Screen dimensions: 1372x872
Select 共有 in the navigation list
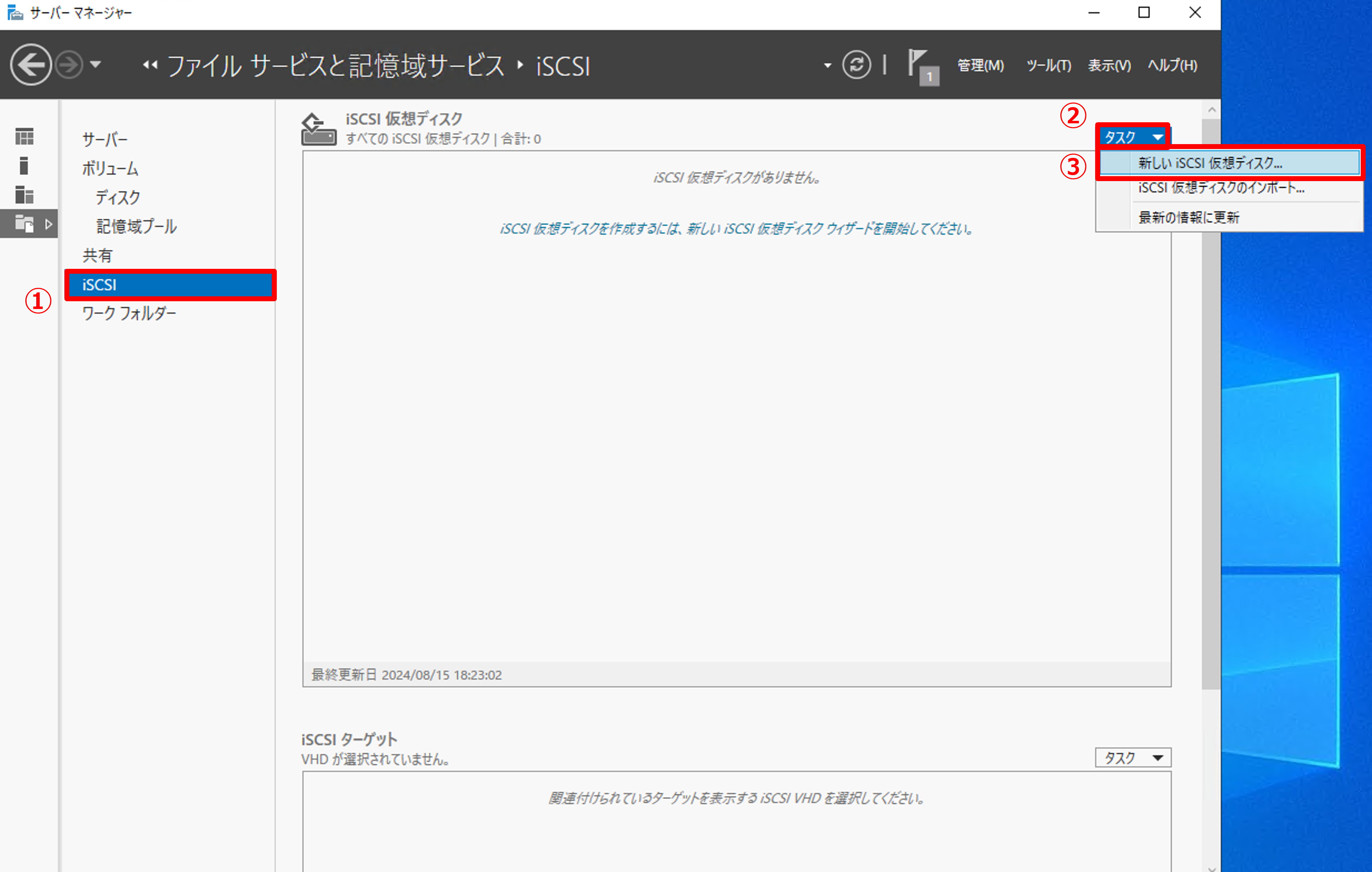(x=97, y=255)
